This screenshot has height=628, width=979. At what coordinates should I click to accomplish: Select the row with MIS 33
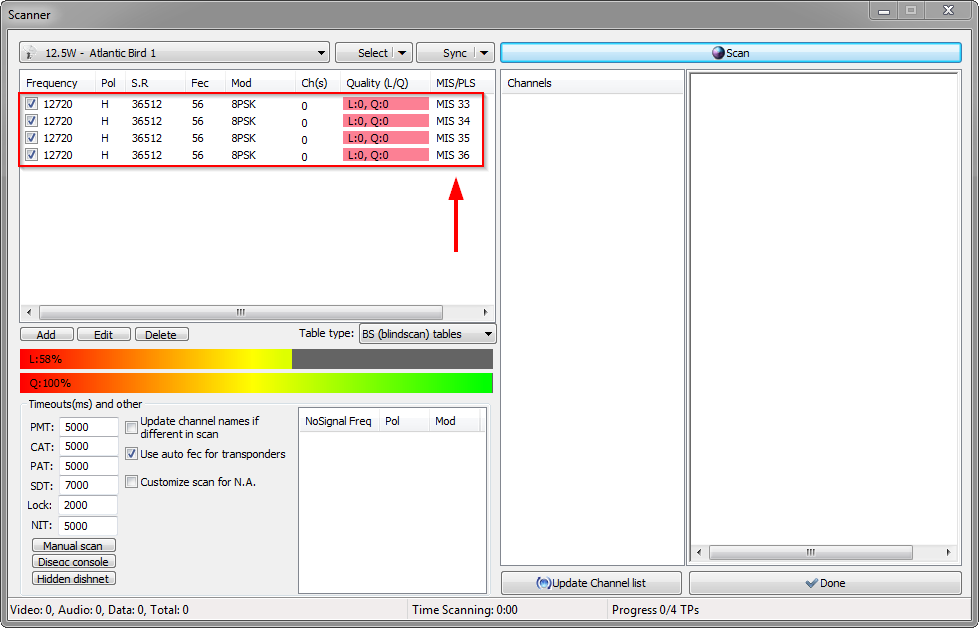(x=252, y=104)
